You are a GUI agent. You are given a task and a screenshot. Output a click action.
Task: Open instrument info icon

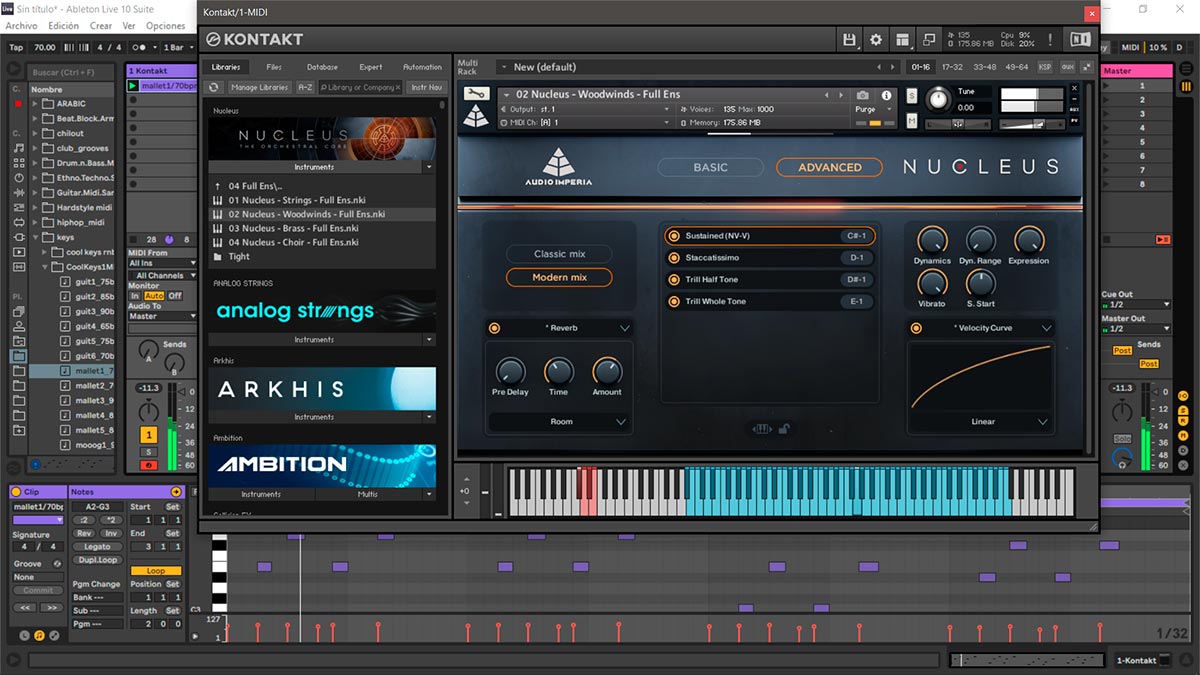coord(885,95)
